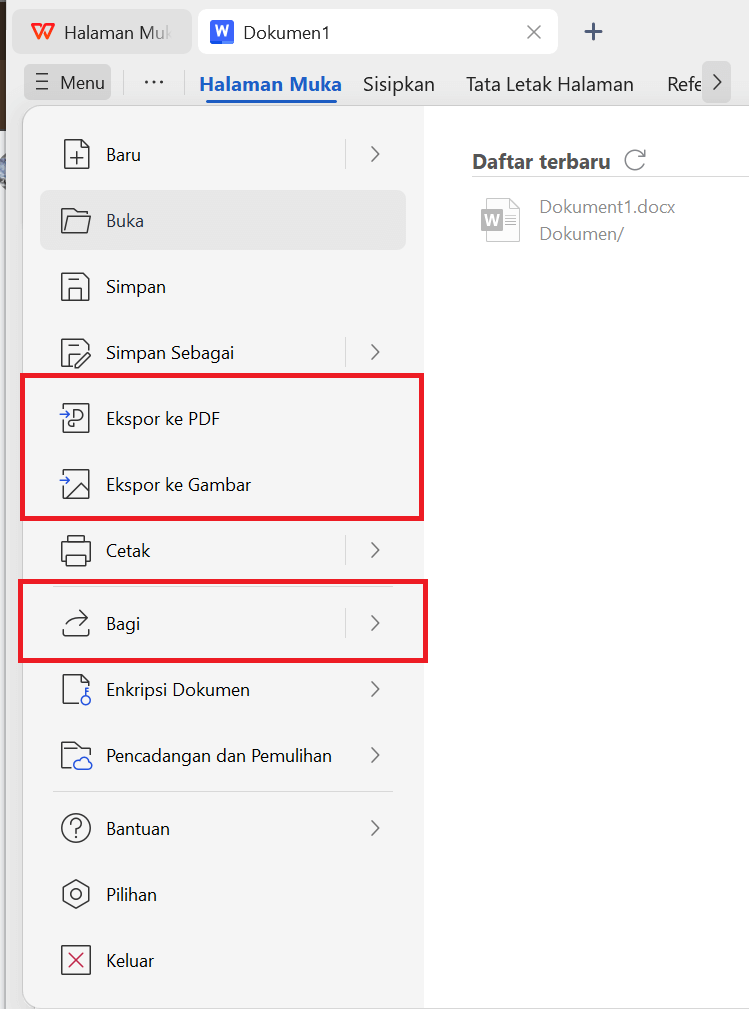Click the WPS logo on home tab
This screenshot has height=1009, width=749.
click(43, 32)
